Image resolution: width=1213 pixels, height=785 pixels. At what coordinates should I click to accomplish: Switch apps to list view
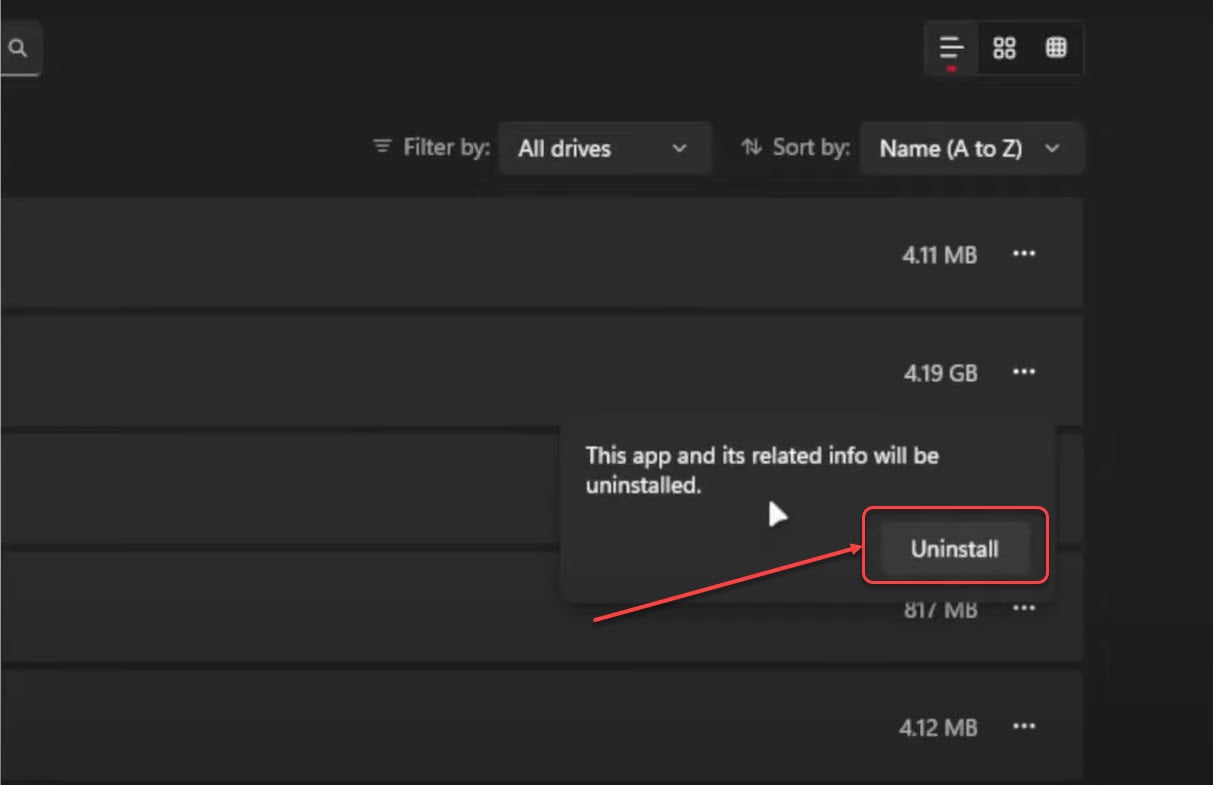[x=951, y=46]
